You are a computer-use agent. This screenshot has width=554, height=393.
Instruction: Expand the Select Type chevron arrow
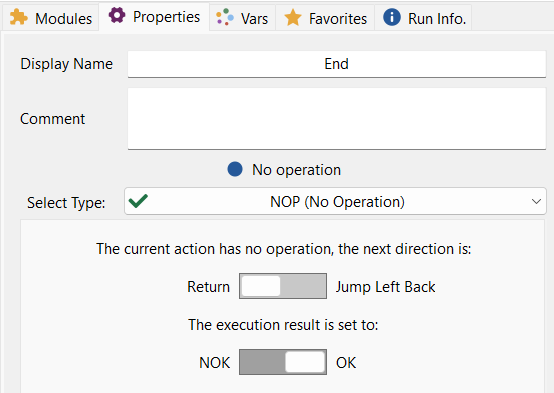[536, 201]
